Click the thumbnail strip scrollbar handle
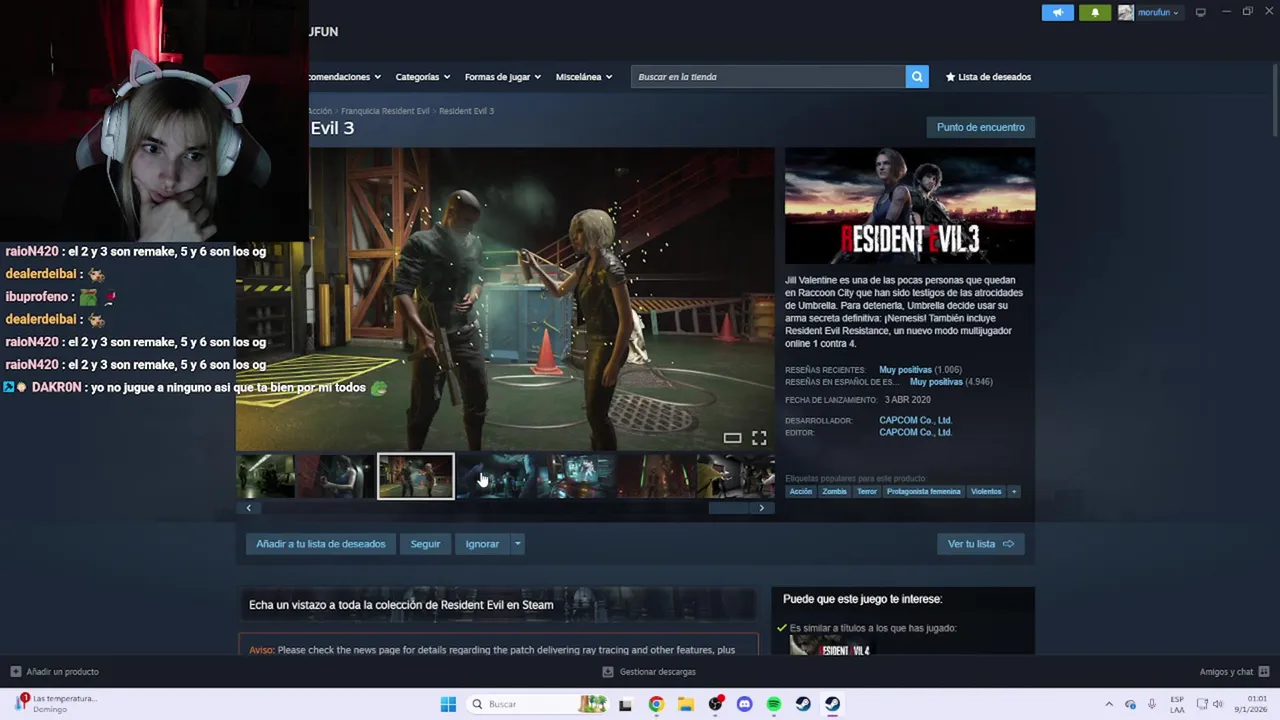This screenshot has width=1280, height=720. point(728,508)
